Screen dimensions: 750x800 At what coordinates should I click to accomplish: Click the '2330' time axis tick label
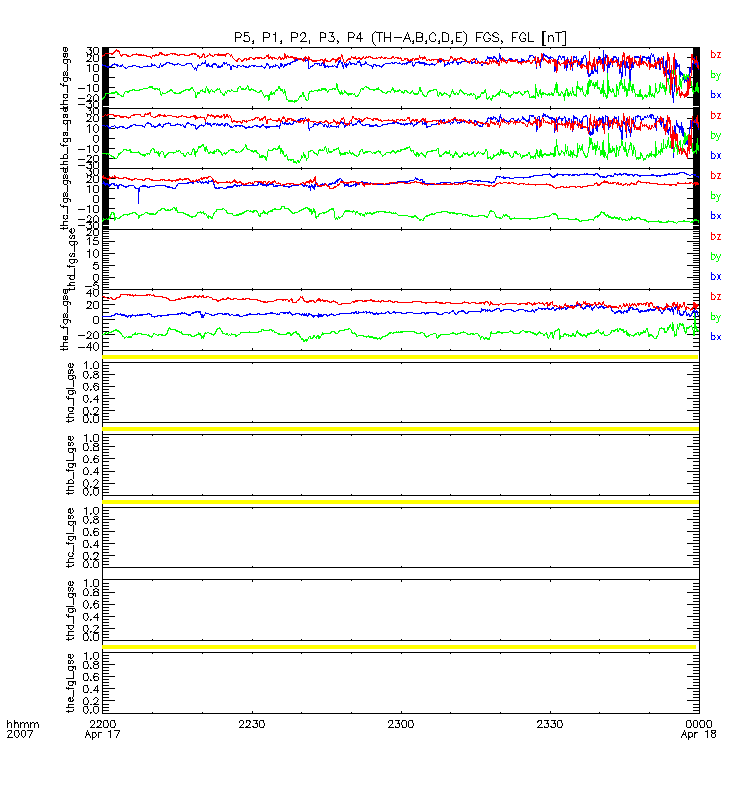pyautogui.click(x=549, y=724)
